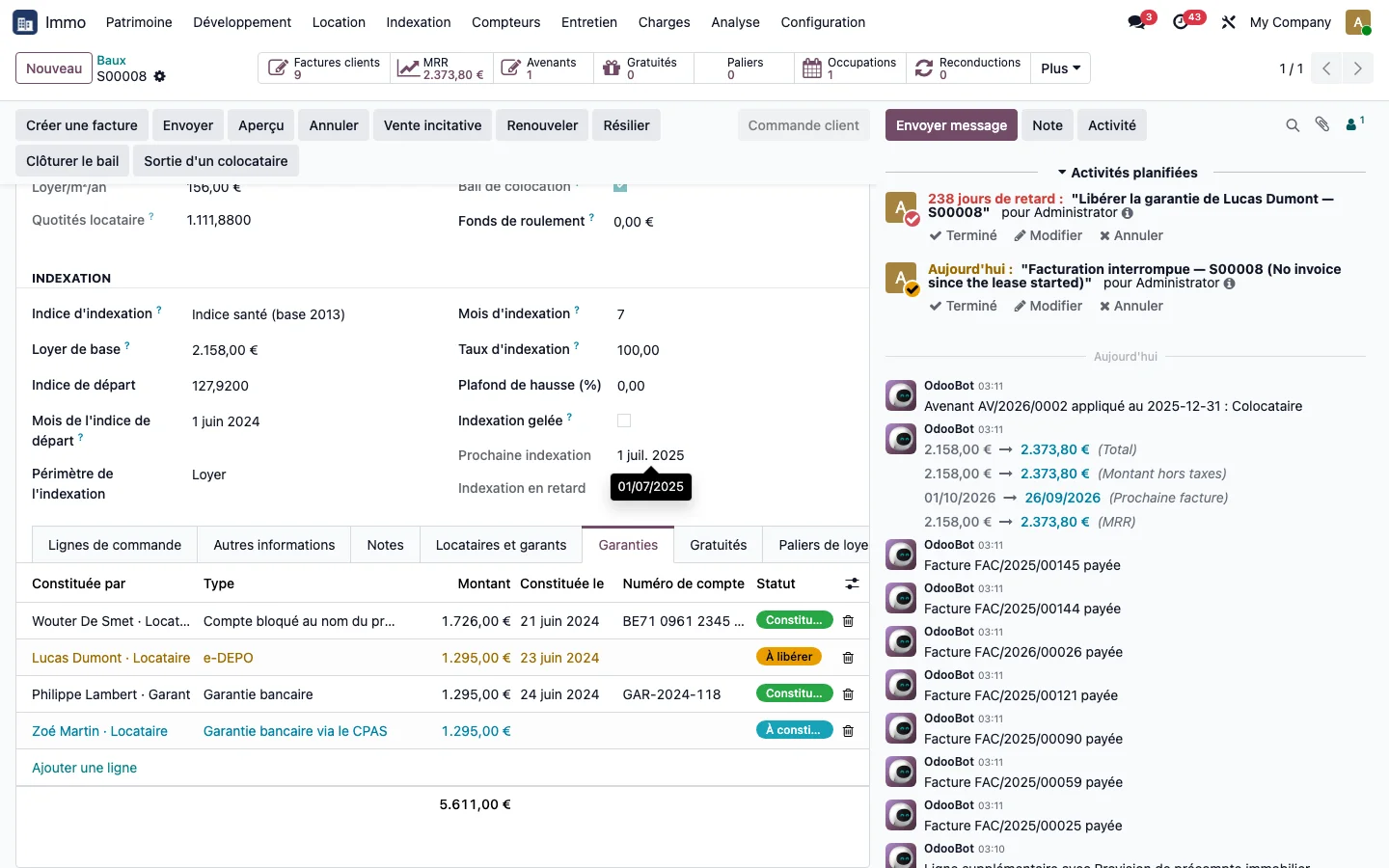Go to the next record arrow
The image size is (1389, 868).
point(1358,68)
